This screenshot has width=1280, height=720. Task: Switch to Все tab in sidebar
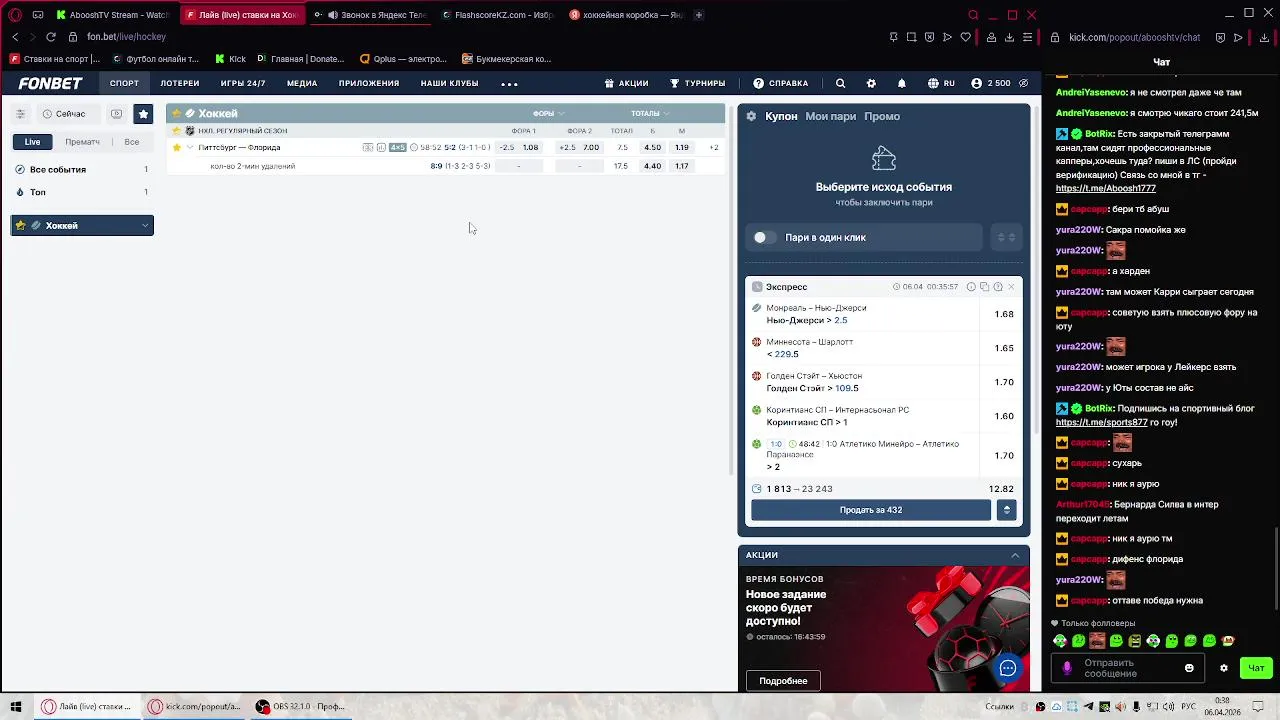tap(132, 142)
